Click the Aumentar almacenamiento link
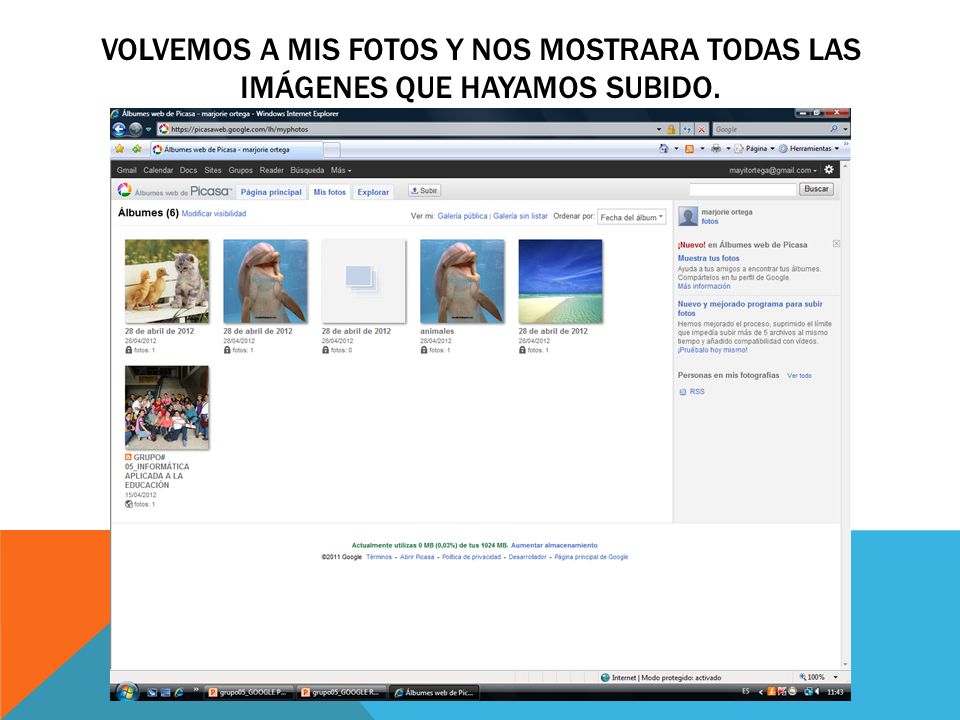960x720 pixels. 554,545
